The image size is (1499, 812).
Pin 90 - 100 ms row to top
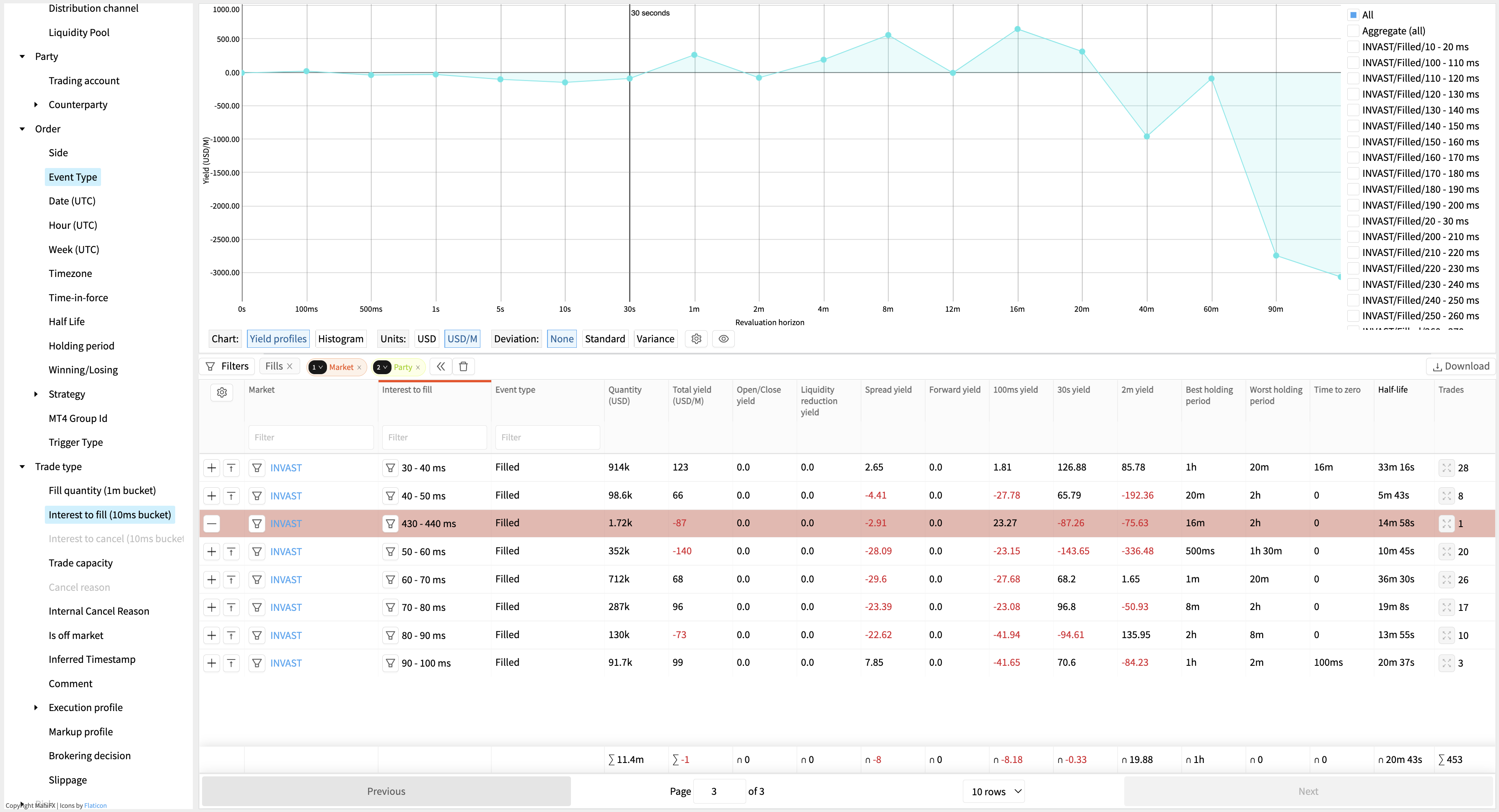coord(231,663)
